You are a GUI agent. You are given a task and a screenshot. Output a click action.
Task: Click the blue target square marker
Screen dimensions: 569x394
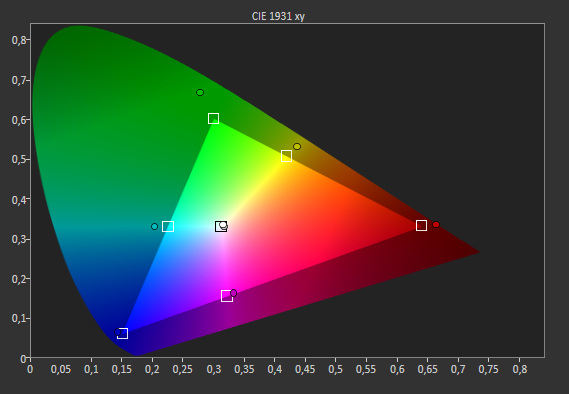click(x=122, y=333)
